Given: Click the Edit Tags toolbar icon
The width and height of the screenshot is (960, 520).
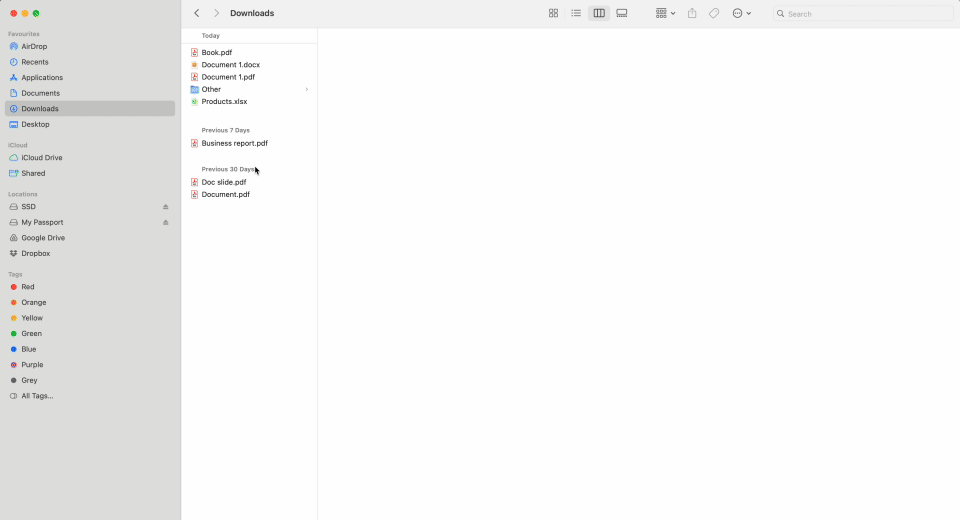Looking at the screenshot, I should coord(714,13).
